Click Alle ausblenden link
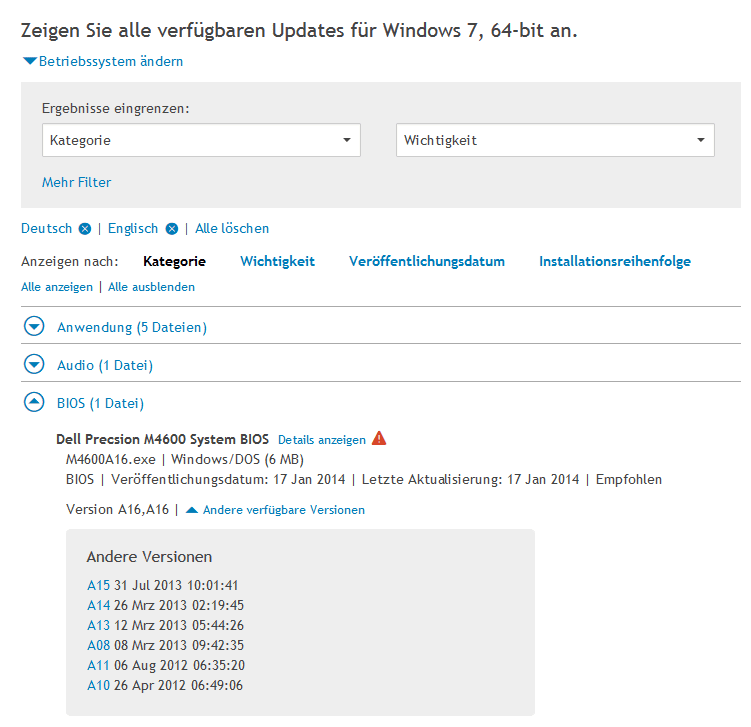The image size is (751, 727). [151, 287]
